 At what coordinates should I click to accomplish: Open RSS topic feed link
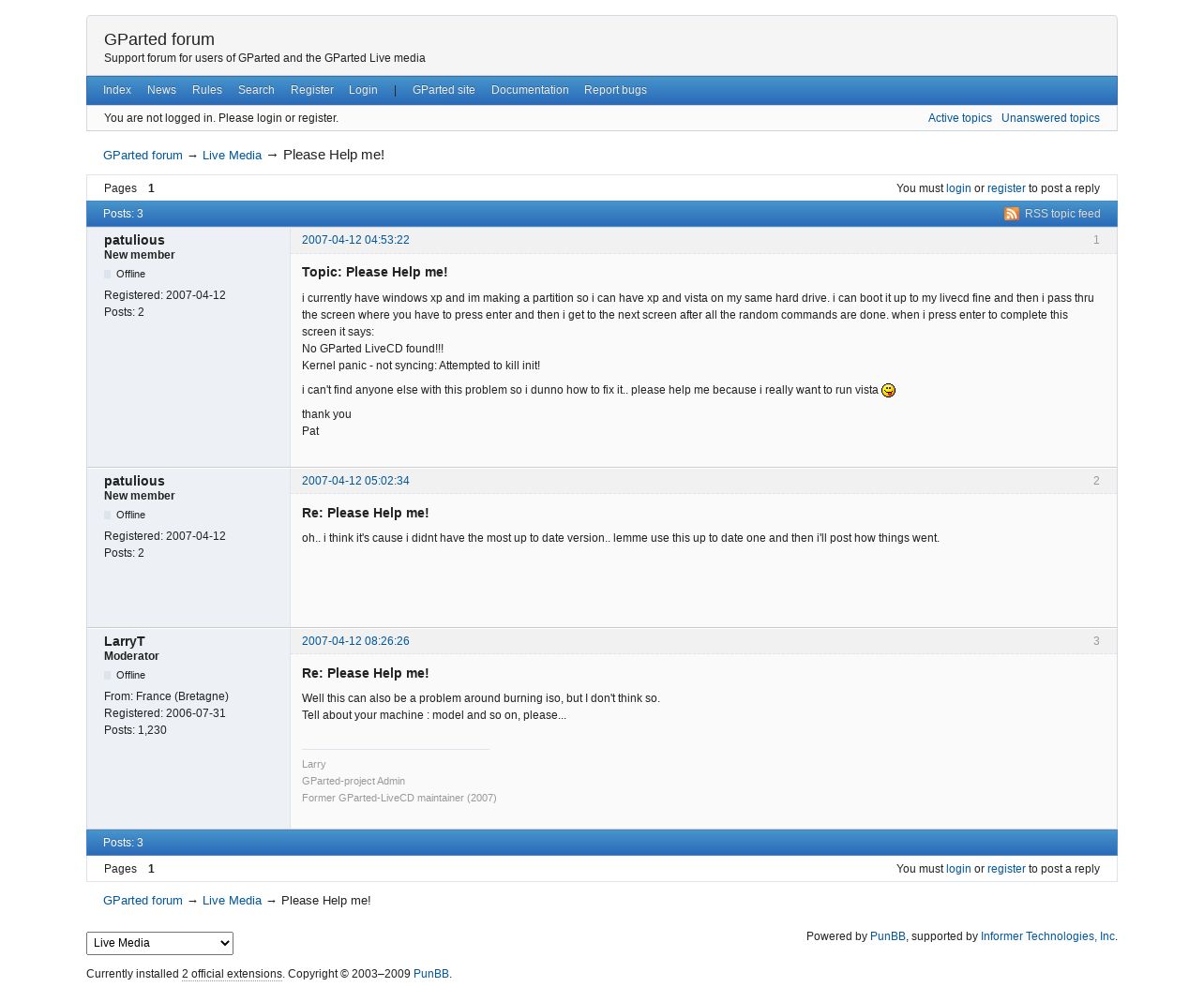[x=1062, y=214]
